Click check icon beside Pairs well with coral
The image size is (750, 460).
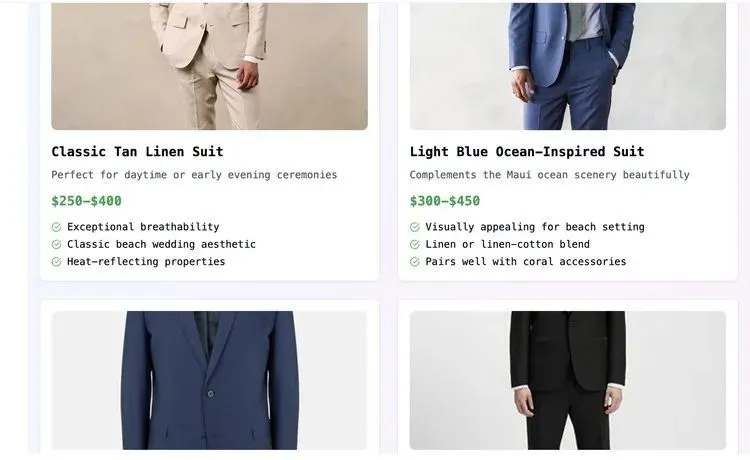pyautogui.click(x=415, y=262)
